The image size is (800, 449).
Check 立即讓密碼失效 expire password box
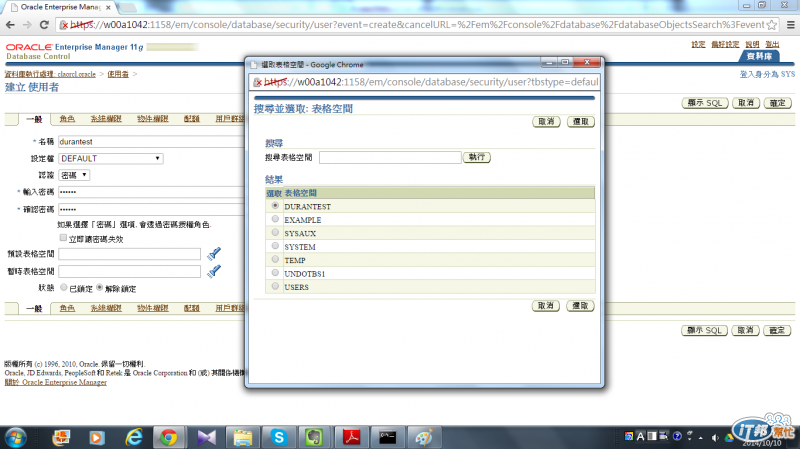(63, 237)
